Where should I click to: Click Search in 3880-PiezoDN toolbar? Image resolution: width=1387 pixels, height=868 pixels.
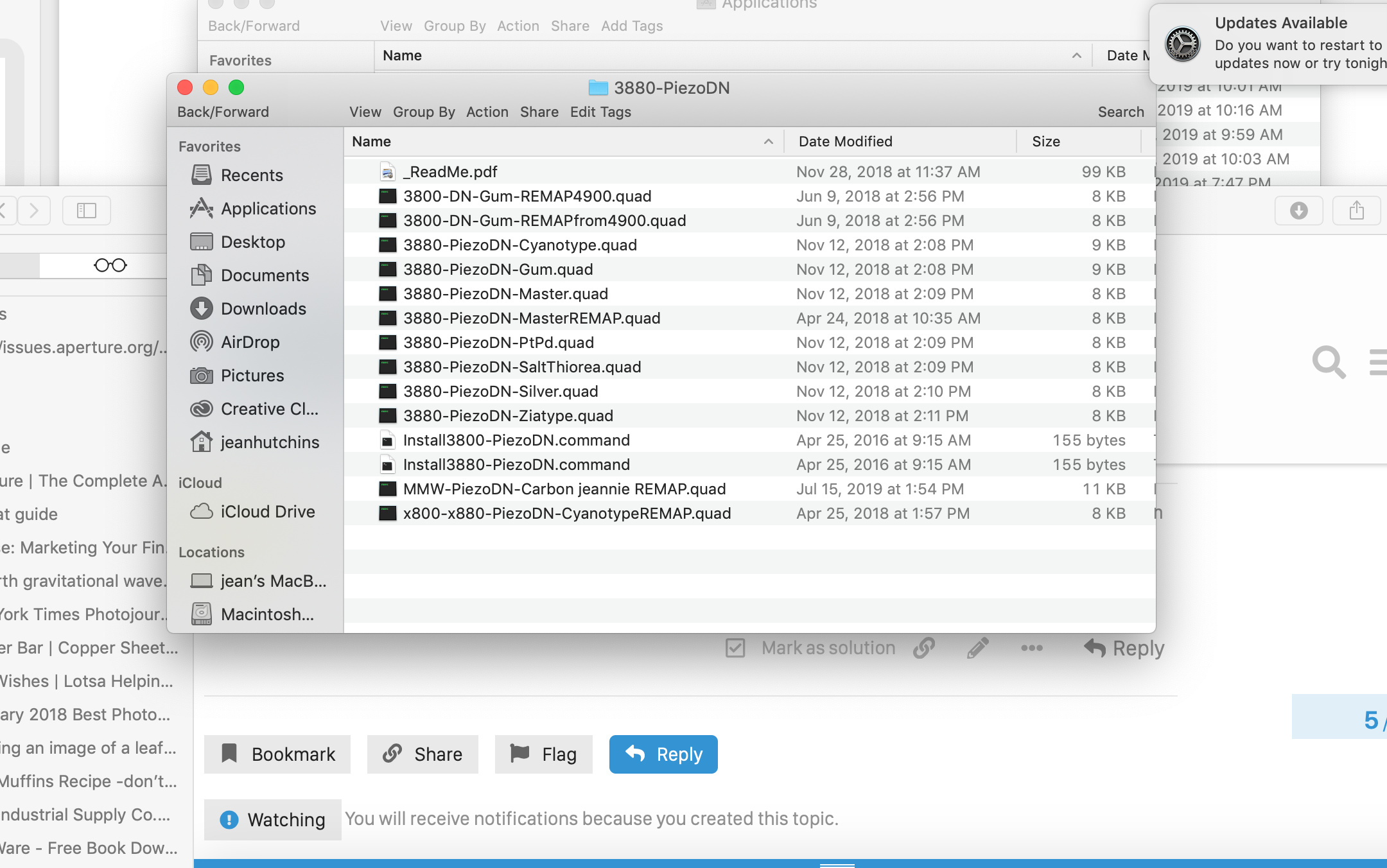[x=1121, y=112]
